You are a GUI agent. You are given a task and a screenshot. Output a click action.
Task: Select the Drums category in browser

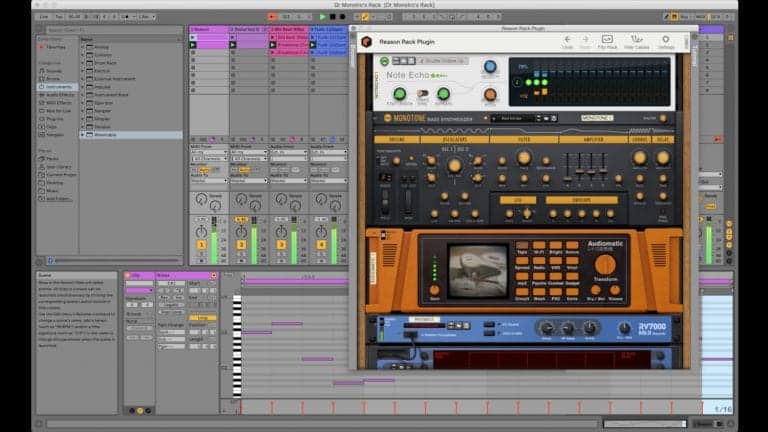[53, 79]
